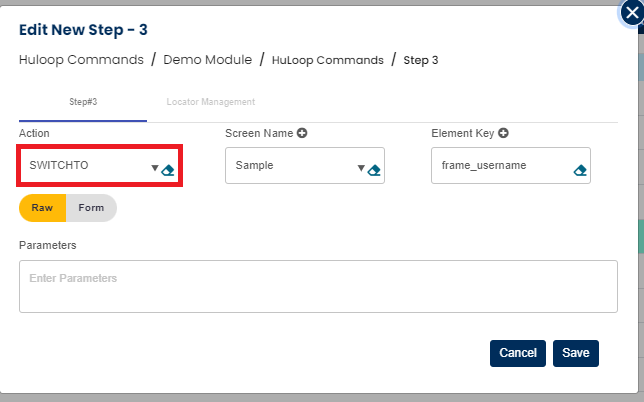Open Demo Module breadcrumb link
This screenshot has height=402, width=644.
coord(207,60)
